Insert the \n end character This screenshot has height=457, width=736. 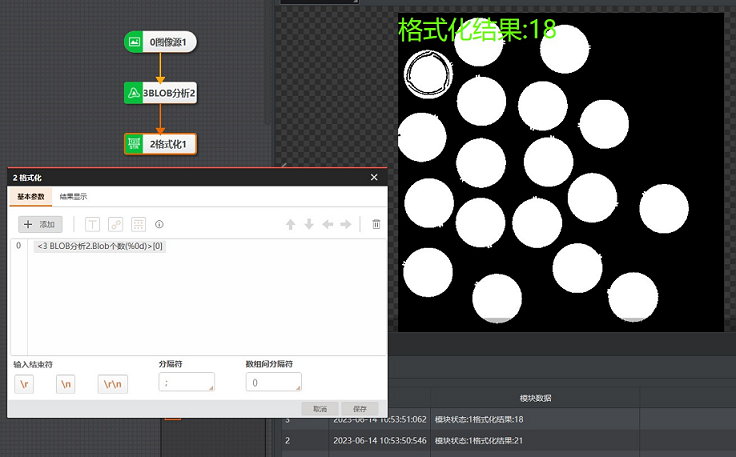tap(66, 384)
